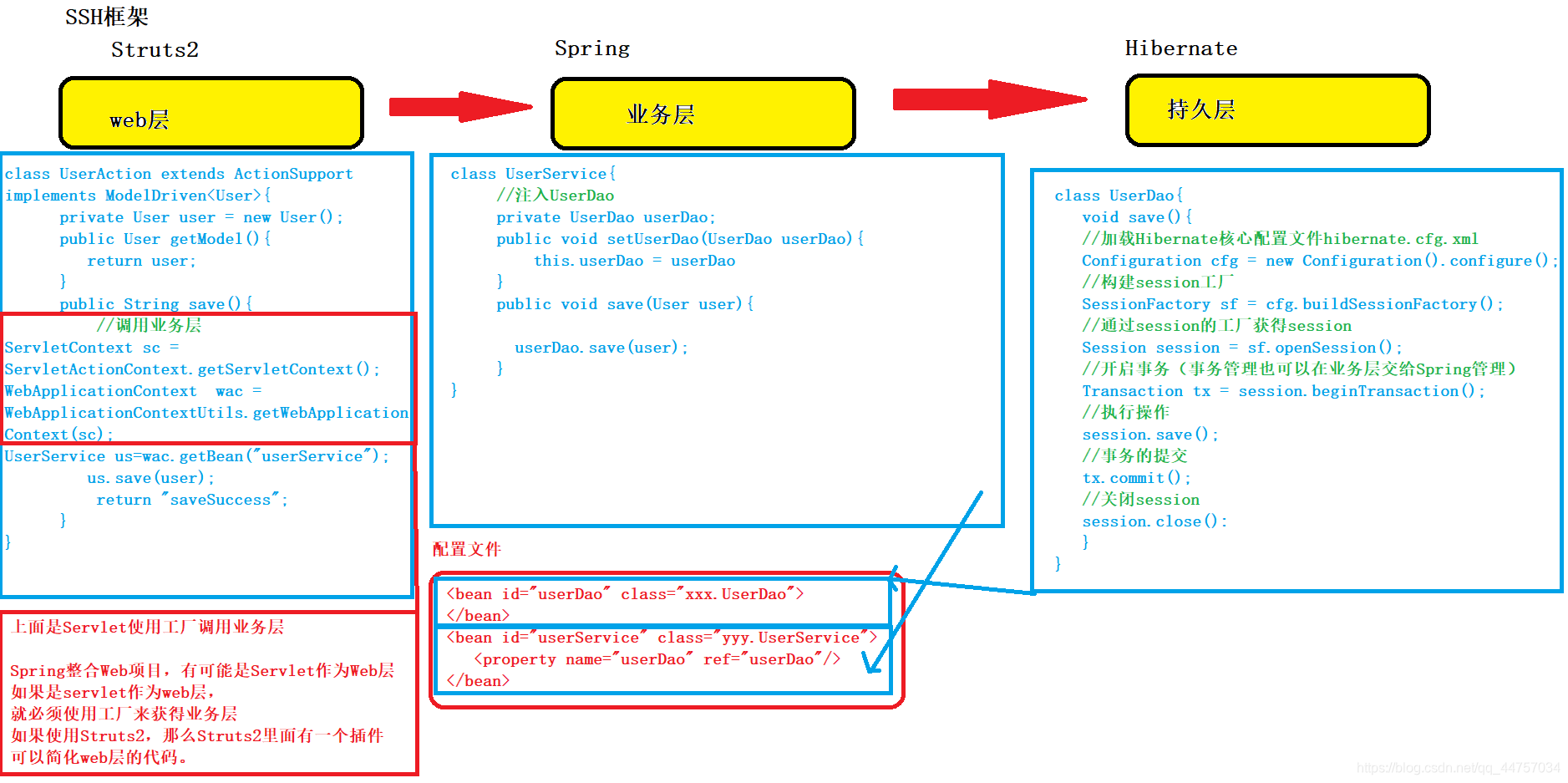Click the comment '//执行操作'
This screenshot has height=783, width=1568.
pyautogui.click(x=1125, y=412)
